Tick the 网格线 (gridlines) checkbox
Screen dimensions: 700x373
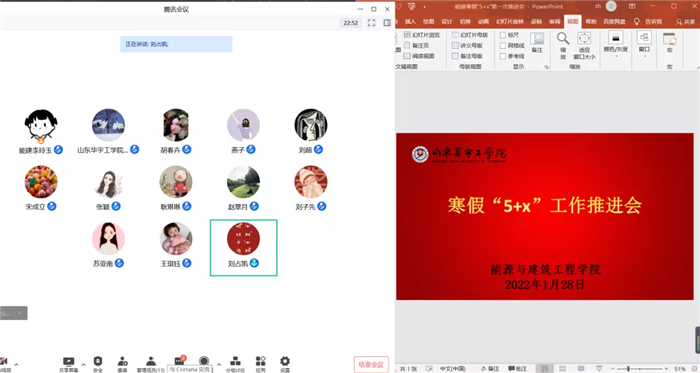tap(503, 46)
